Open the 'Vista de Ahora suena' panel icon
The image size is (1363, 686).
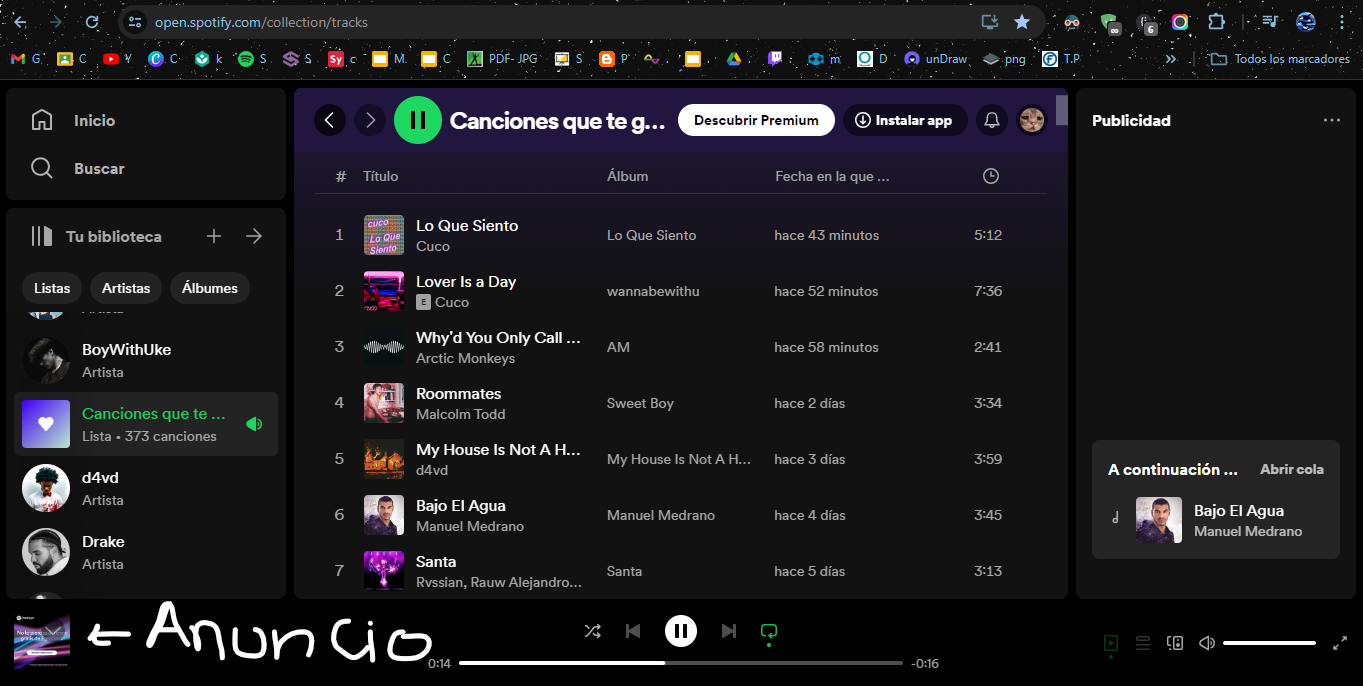point(1110,643)
